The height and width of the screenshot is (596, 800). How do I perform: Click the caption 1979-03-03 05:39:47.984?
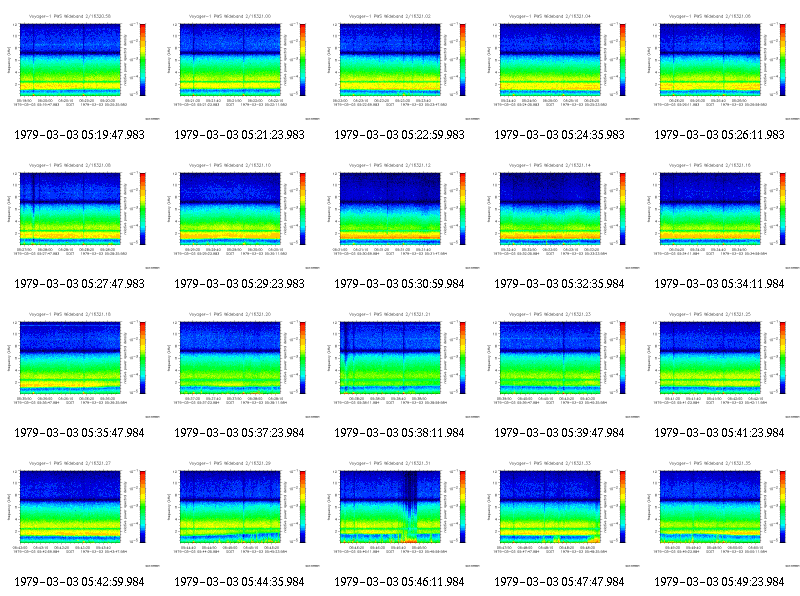560,433
